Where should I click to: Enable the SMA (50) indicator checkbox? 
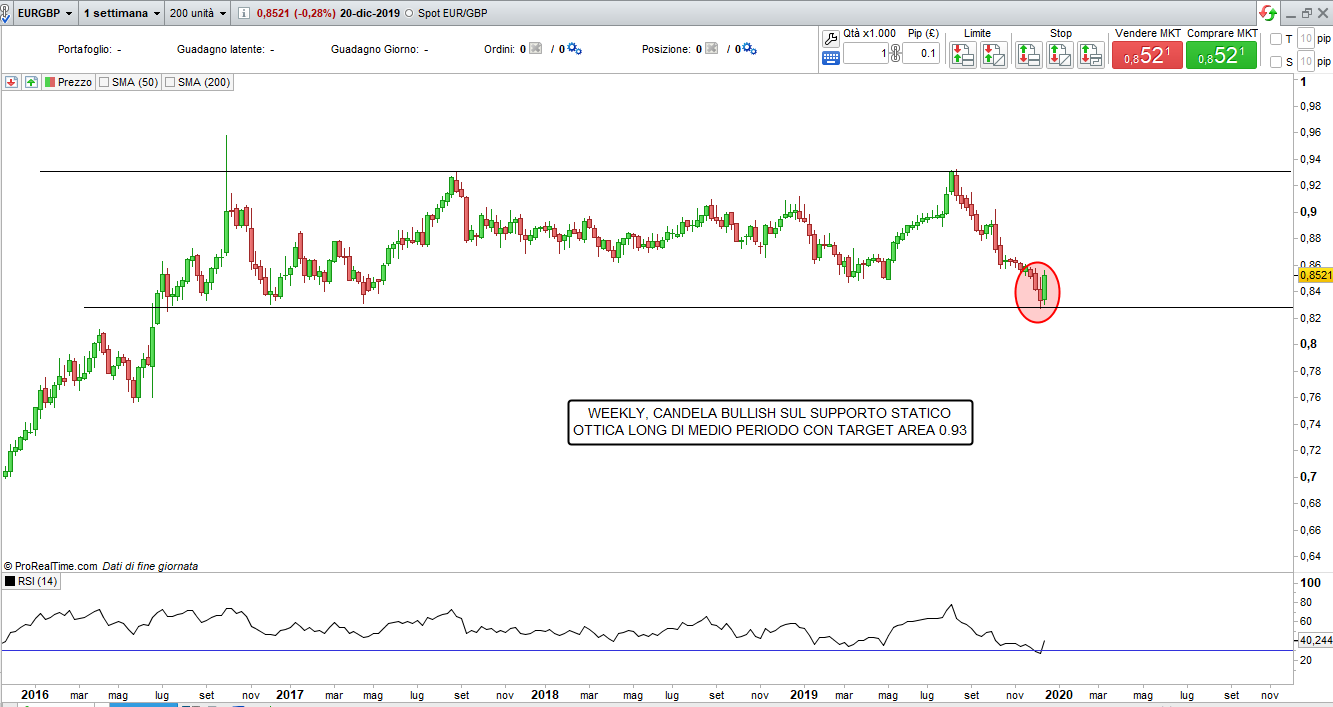[104, 83]
